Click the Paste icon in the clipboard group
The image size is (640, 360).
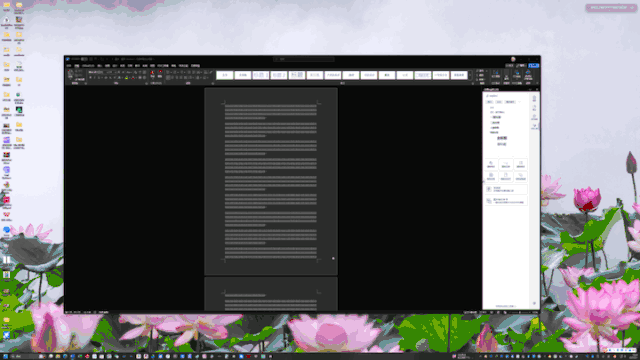click(x=71, y=73)
